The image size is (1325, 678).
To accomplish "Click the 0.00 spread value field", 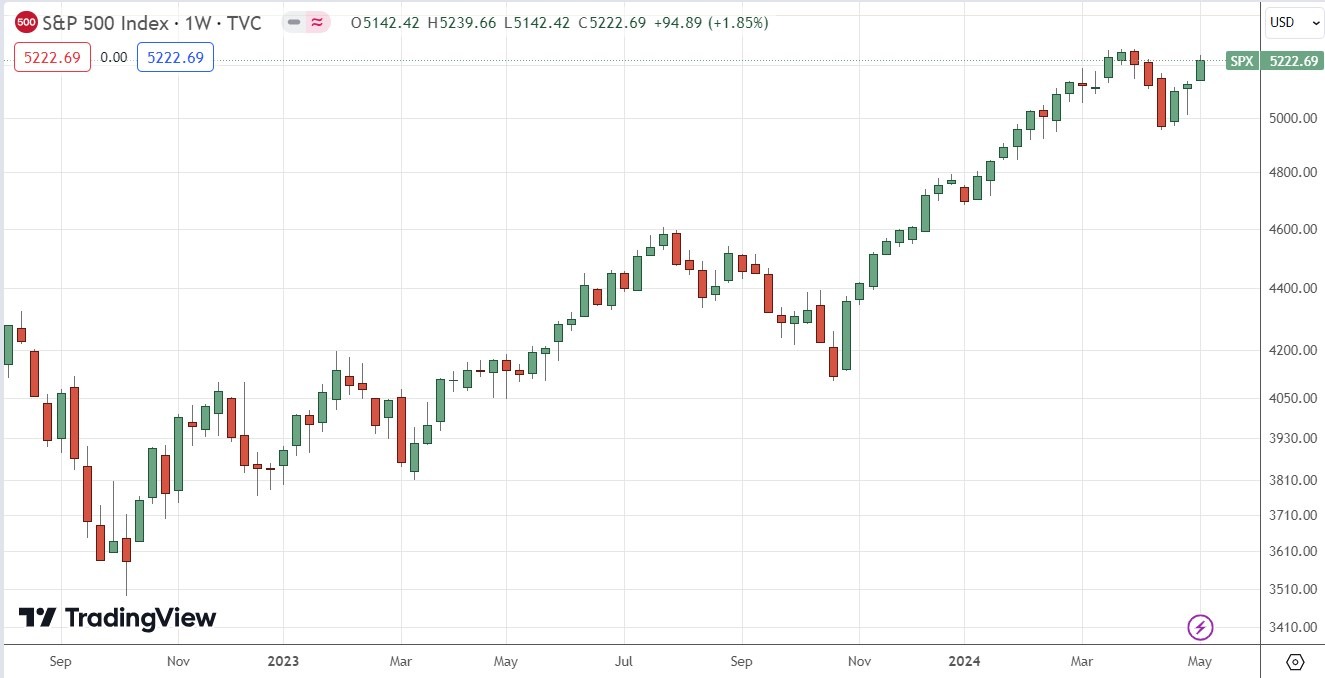I will pyautogui.click(x=113, y=57).
